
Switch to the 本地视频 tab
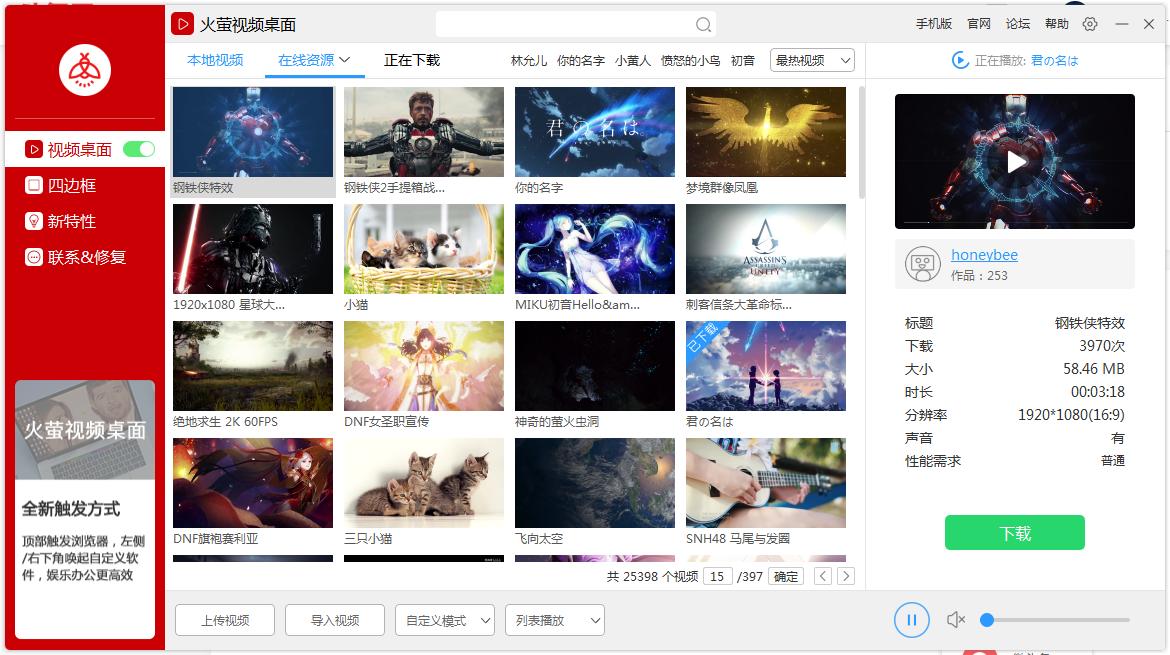[x=217, y=60]
